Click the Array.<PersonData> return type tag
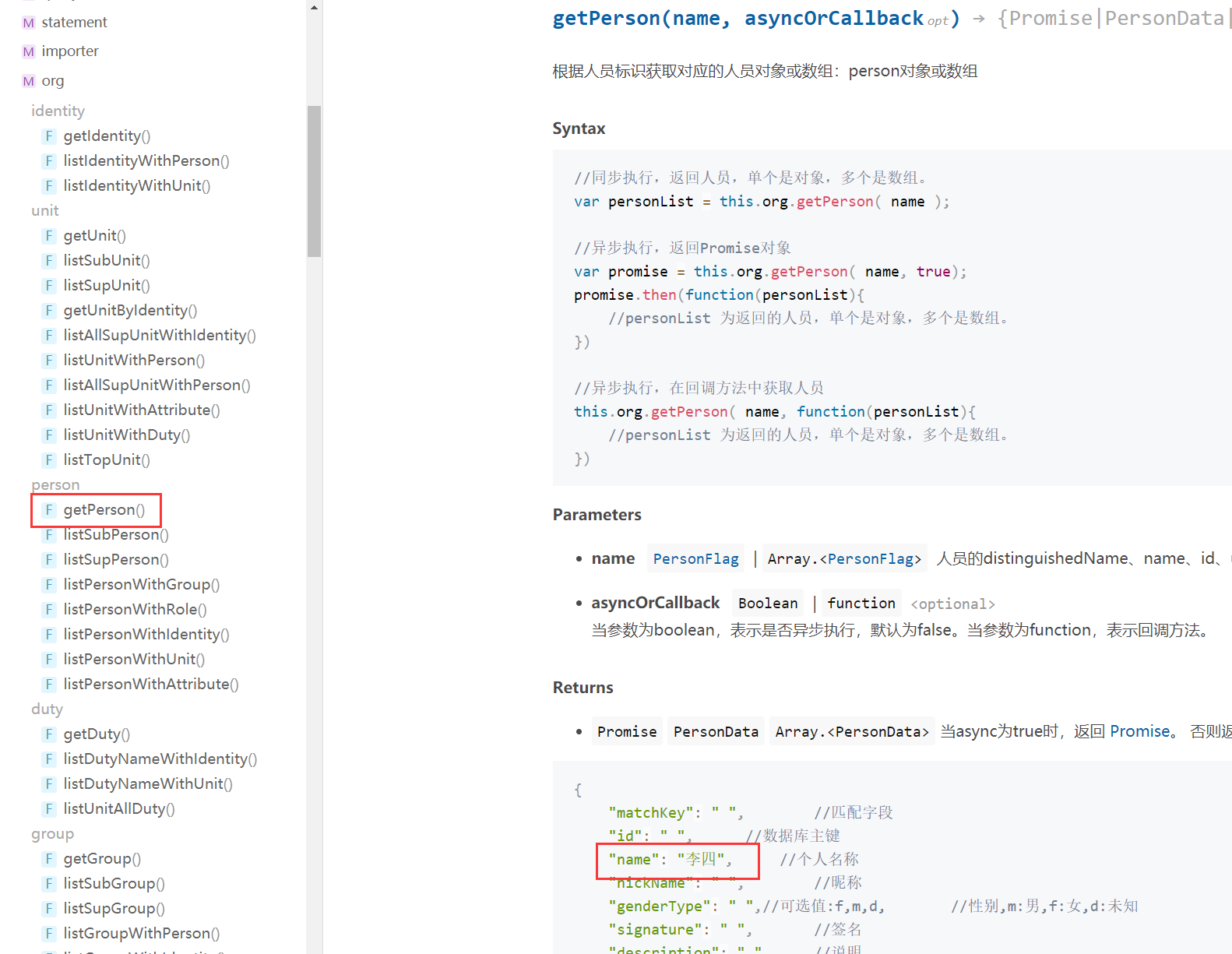Viewport: 1232px width, 954px height. [x=852, y=731]
